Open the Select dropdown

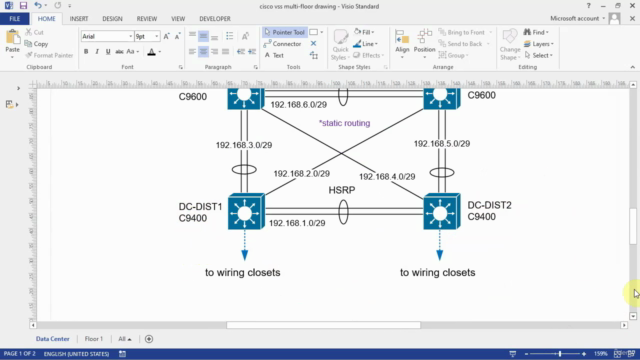539,55
